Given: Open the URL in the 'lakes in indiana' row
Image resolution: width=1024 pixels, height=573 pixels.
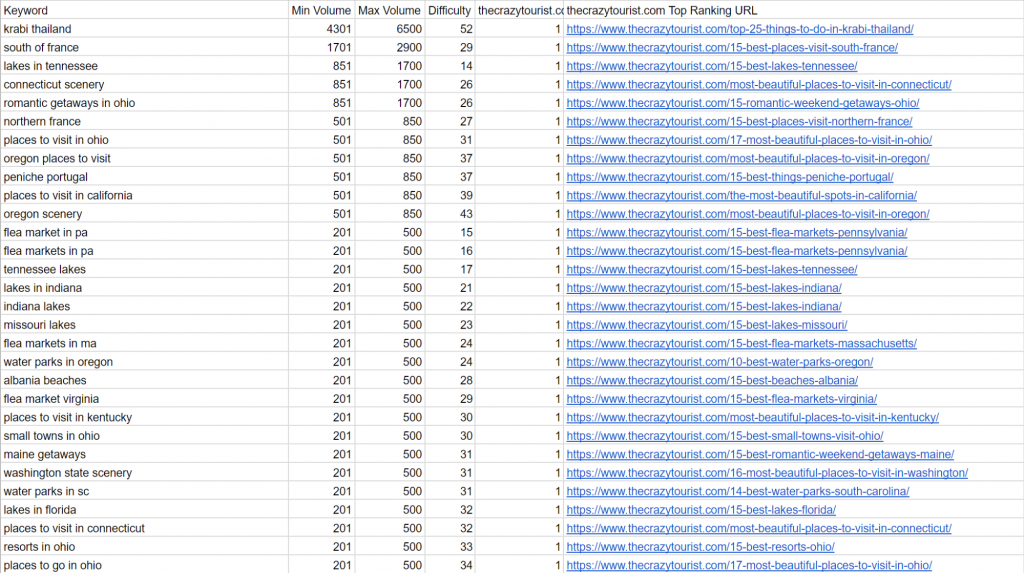Looking at the screenshot, I should click(x=704, y=288).
